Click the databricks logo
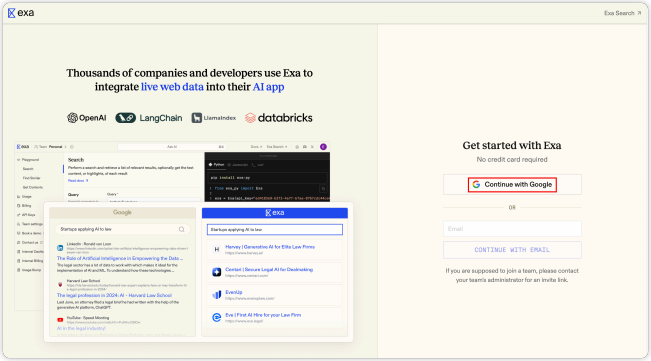This screenshot has width=651, height=361. pos(279,118)
